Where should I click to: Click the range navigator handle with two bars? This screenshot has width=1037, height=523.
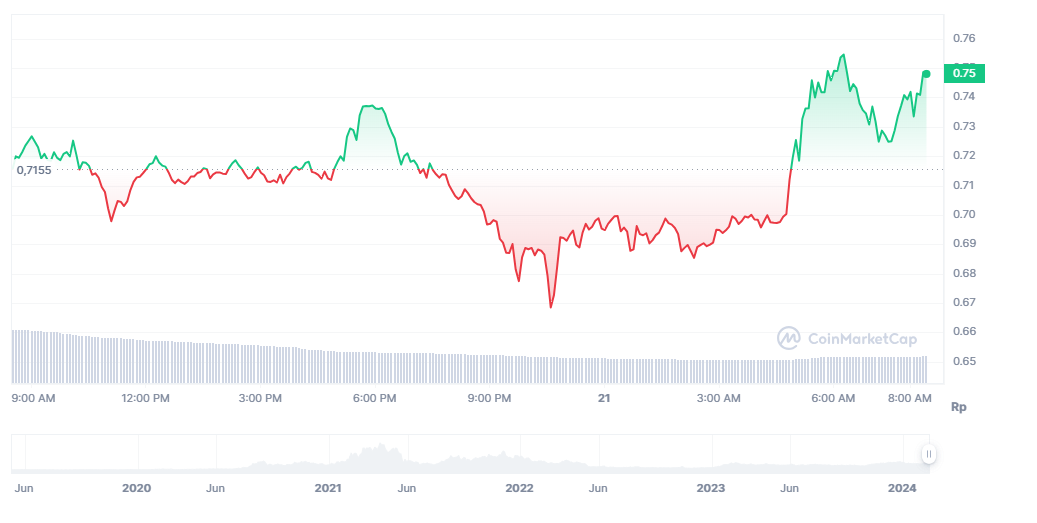(928, 454)
